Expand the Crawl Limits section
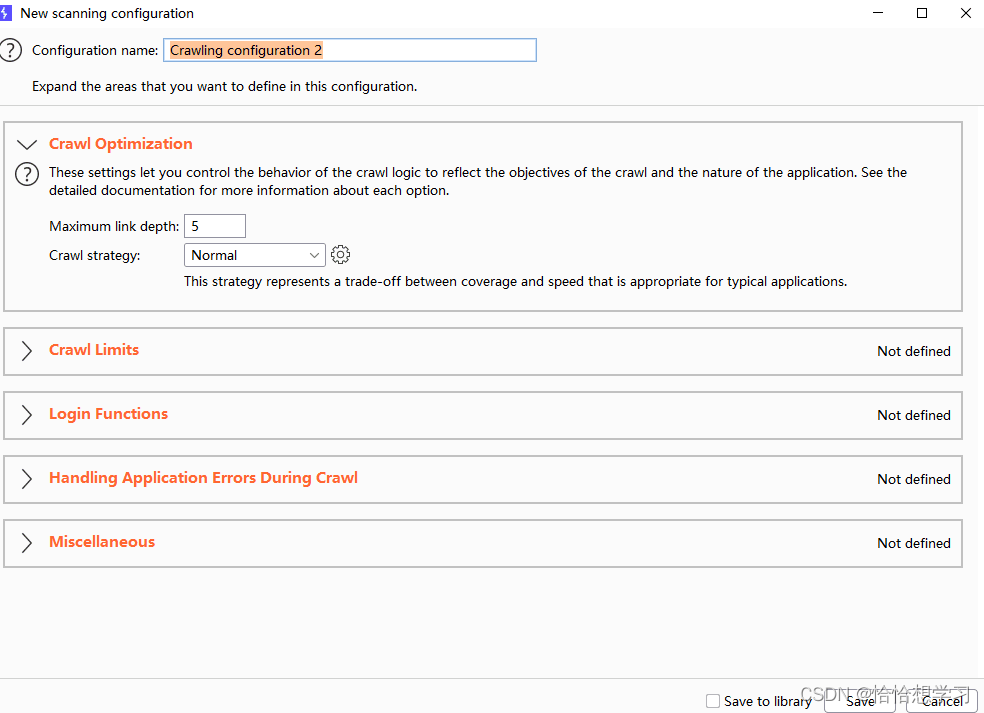Screen dimensions: 984x713 click(26, 351)
